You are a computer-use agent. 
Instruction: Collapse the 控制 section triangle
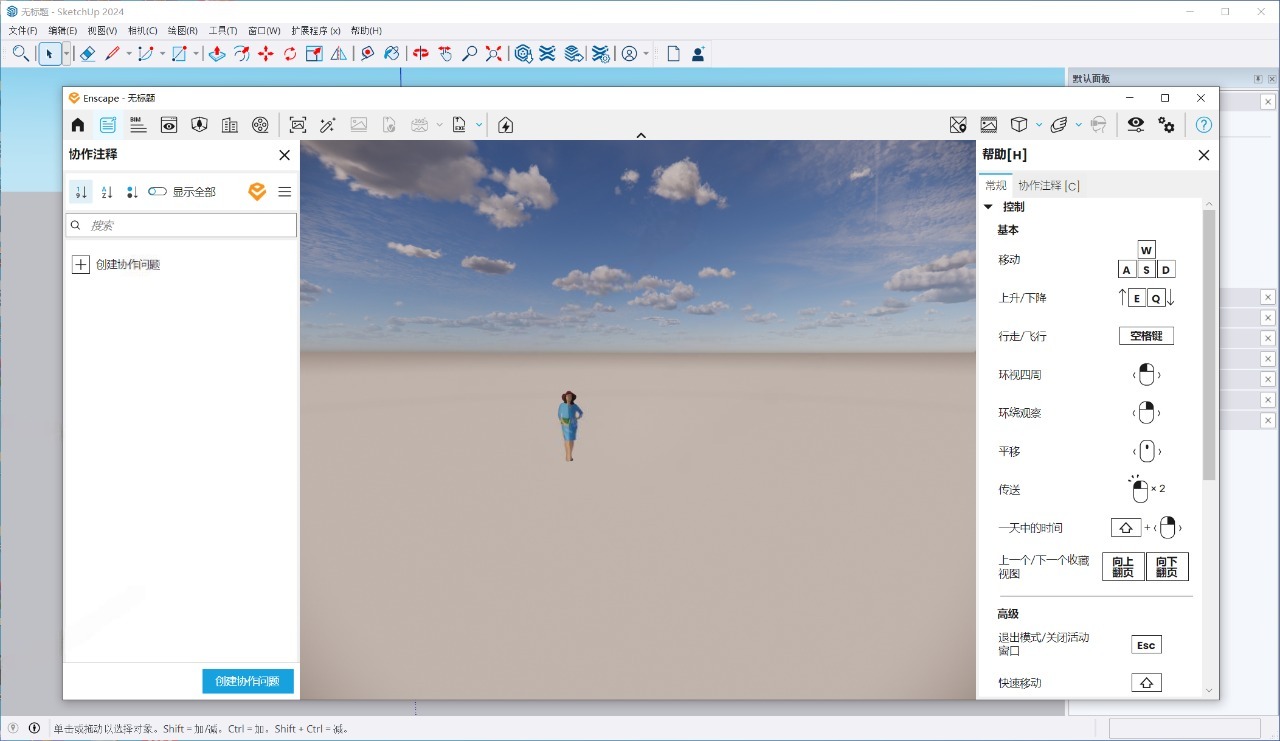tap(988, 207)
